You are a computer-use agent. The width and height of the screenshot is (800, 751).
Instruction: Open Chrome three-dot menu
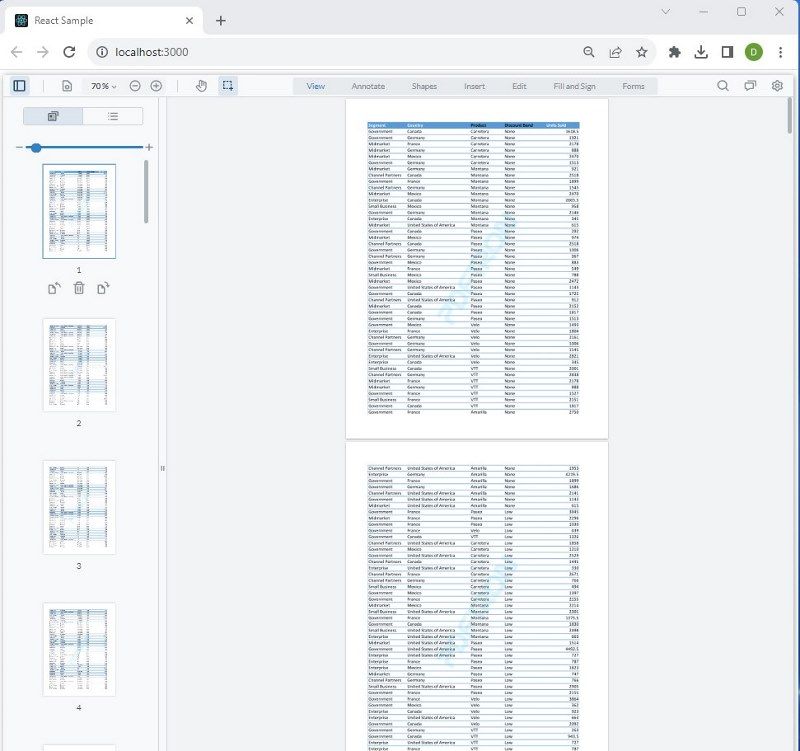pos(780,52)
